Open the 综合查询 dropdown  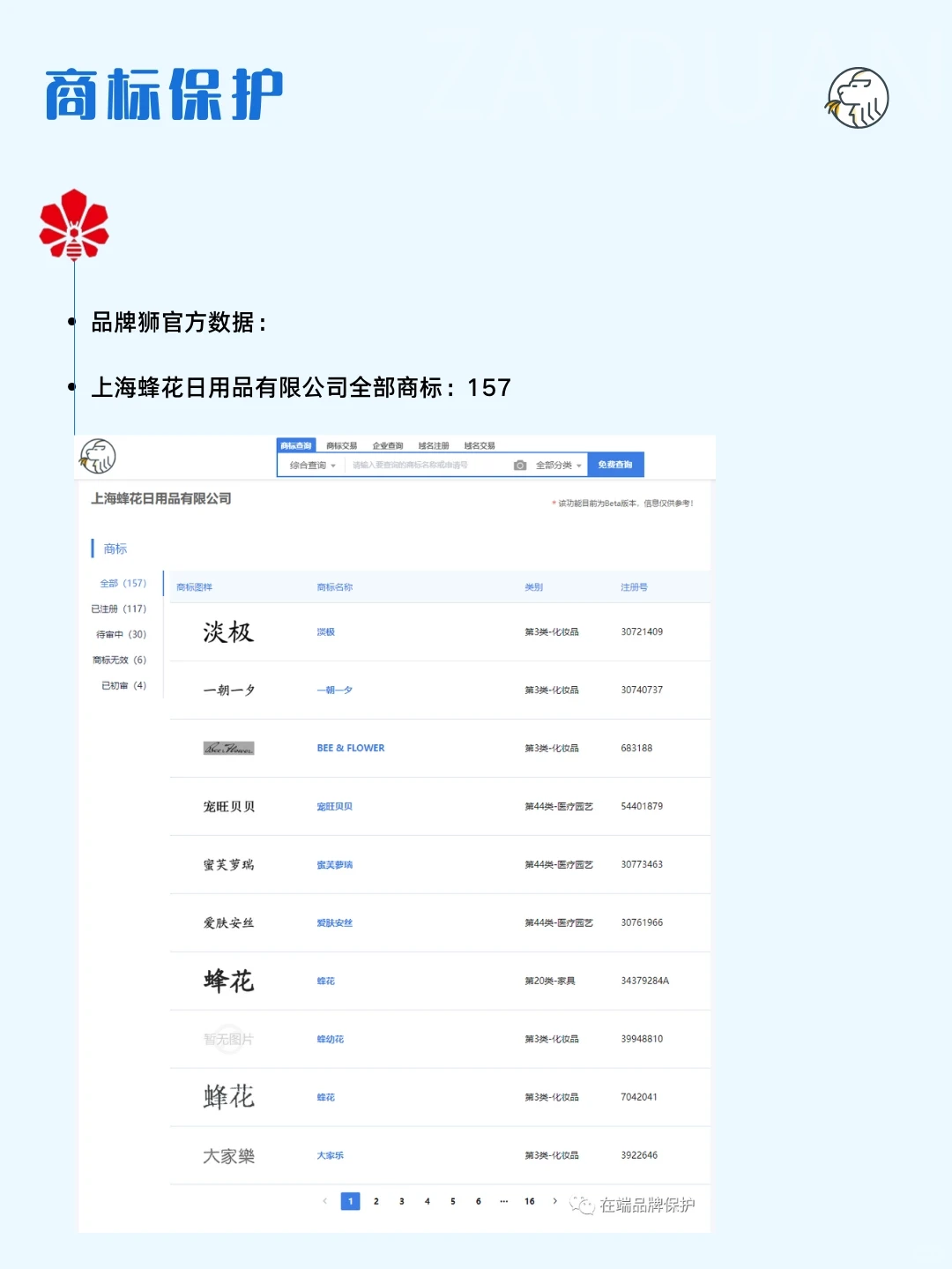(x=312, y=465)
